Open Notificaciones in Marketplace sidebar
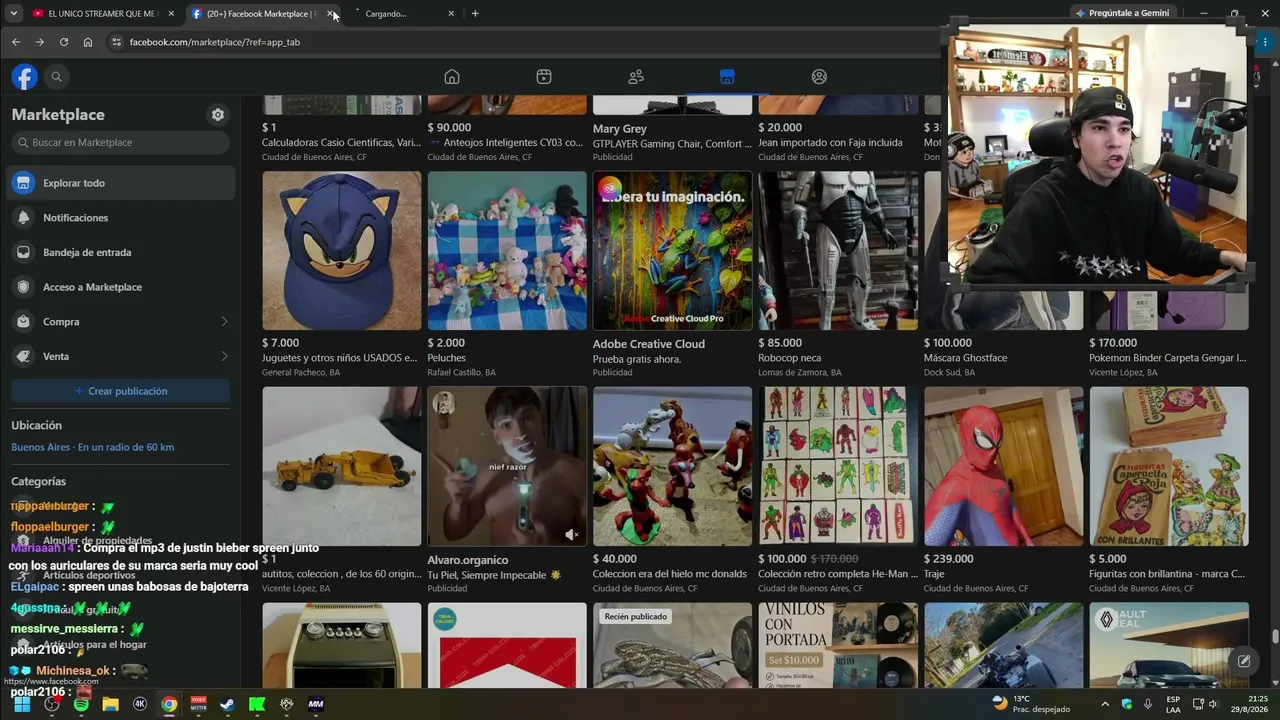The width and height of the screenshot is (1280, 720). click(x=121, y=218)
